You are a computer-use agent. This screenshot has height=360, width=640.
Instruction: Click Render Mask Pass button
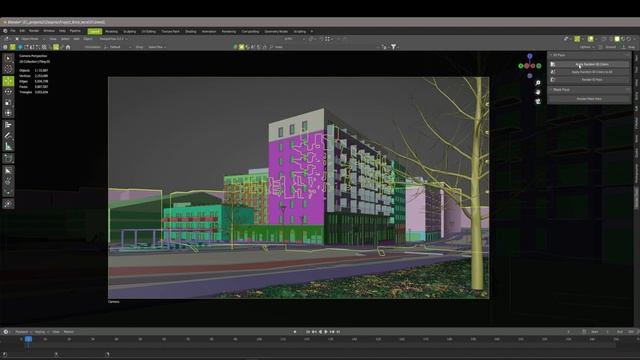(x=589, y=99)
